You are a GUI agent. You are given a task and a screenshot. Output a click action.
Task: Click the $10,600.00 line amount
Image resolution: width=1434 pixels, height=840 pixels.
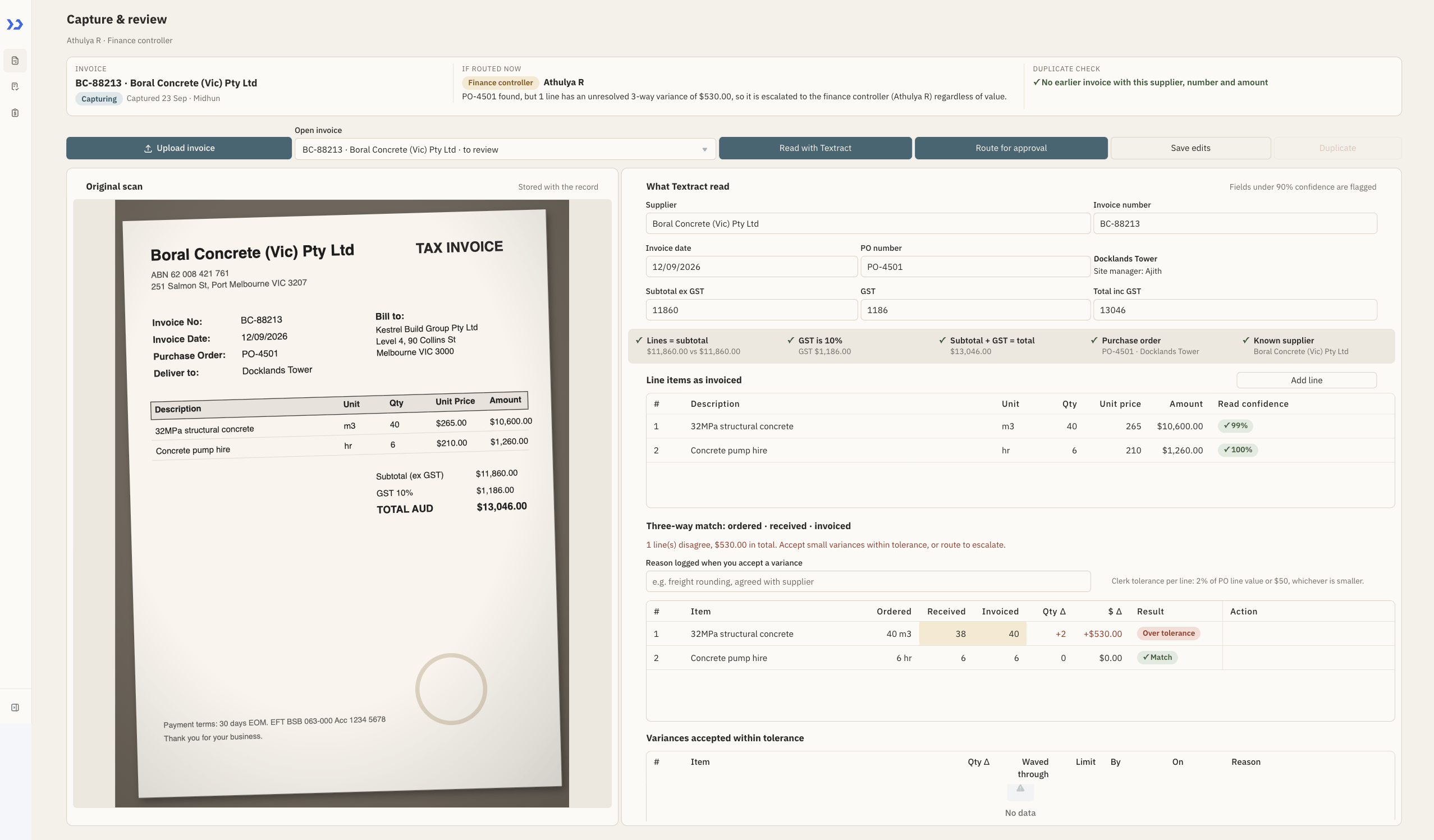[x=1180, y=426]
